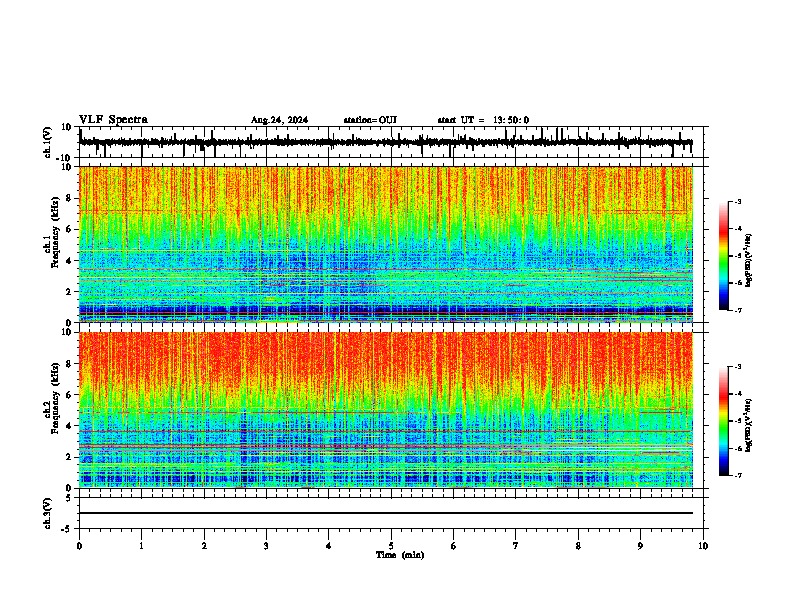Image resolution: width=792 pixels, height=612 pixels.
Task: Click time-axis tick label "1"
Action: coord(141,546)
